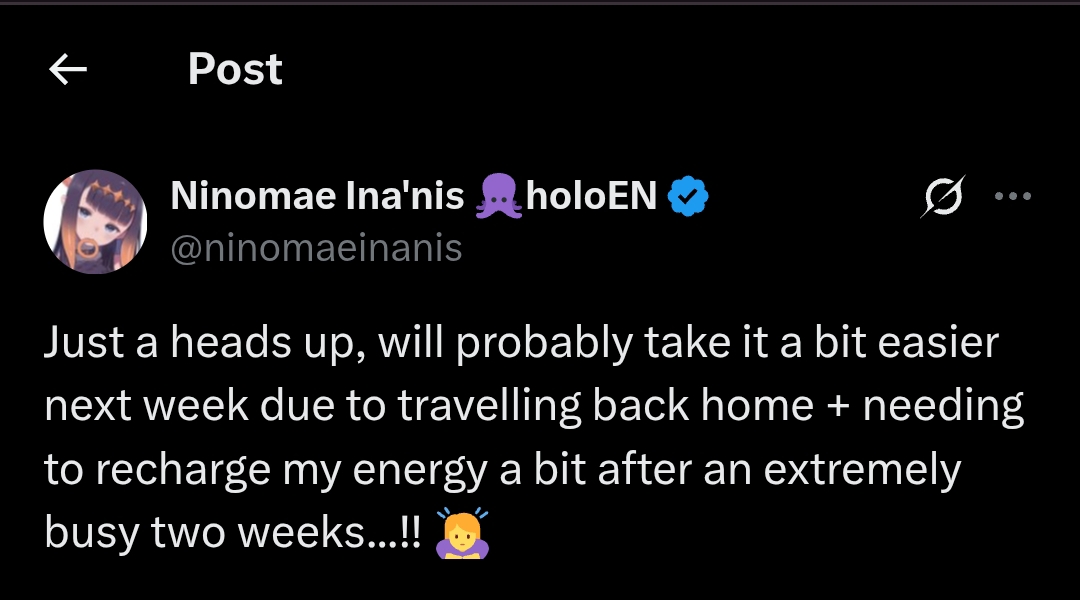This screenshot has width=1080, height=600.
Task: Click the words 'next week' in post
Action: (x=146, y=406)
